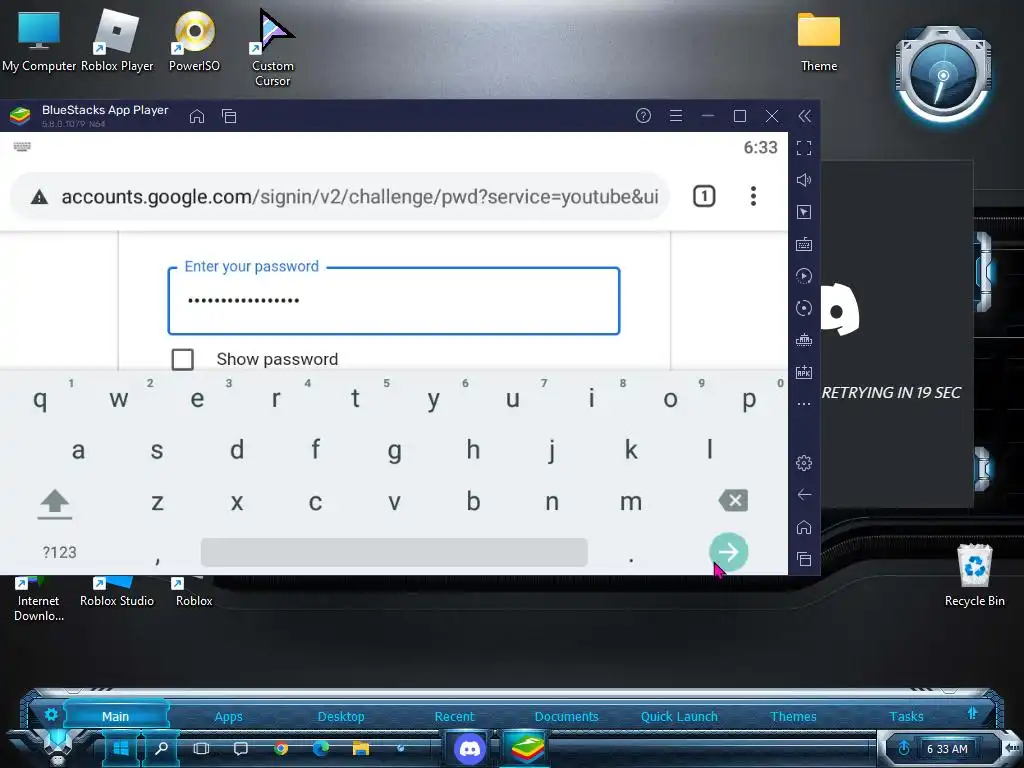The image size is (1024, 768).
Task: Select the Recycle Bin desktop icon
Action: pyautogui.click(x=974, y=576)
